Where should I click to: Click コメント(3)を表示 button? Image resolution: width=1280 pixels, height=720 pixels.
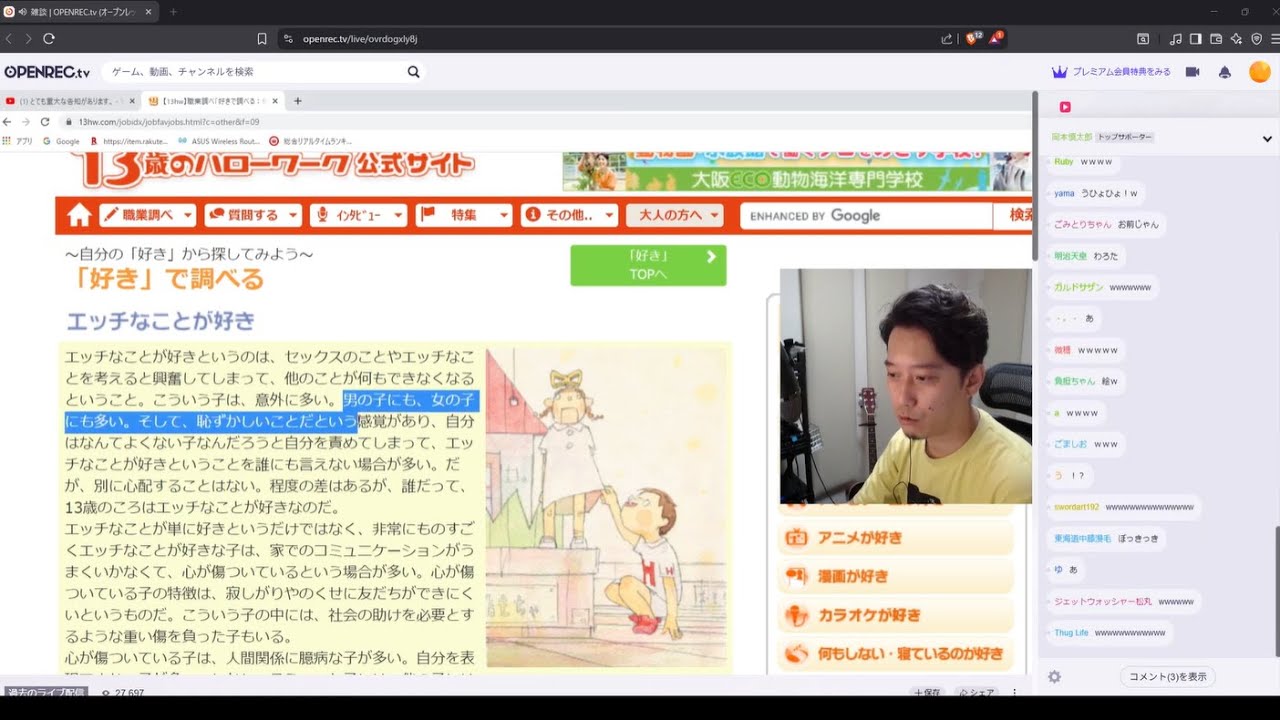[1167, 677]
